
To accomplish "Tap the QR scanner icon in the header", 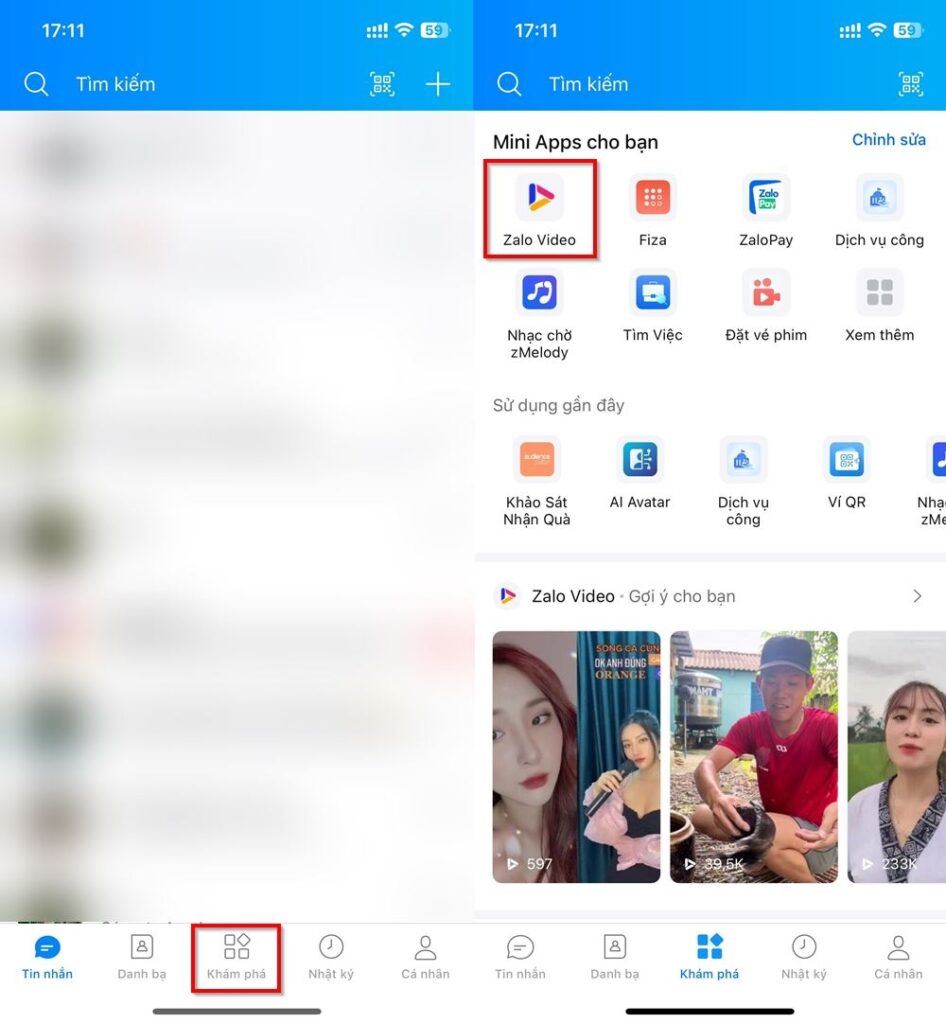I will pyautogui.click(x=910, y=84).
